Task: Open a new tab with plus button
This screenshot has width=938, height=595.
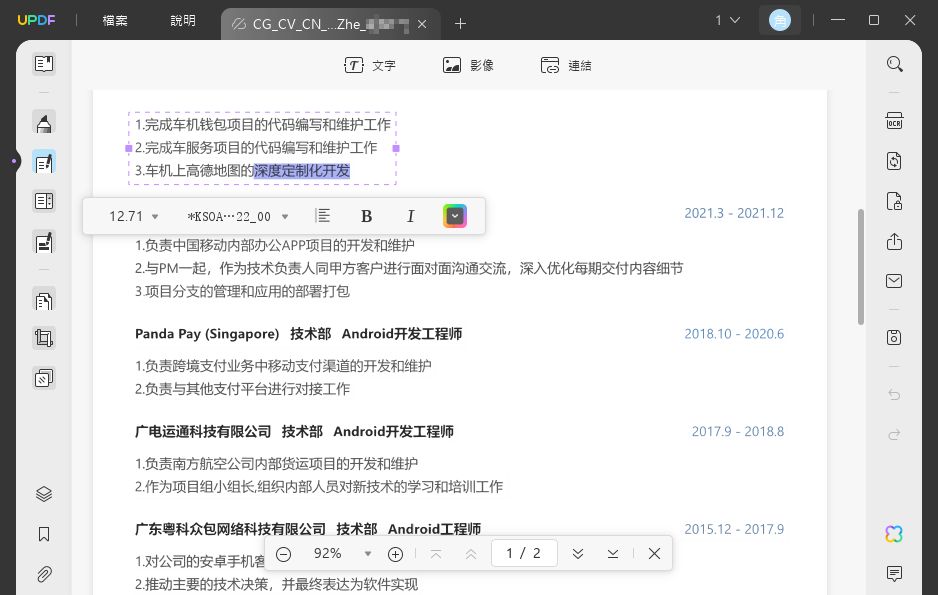Action: [x=460, y=24]
